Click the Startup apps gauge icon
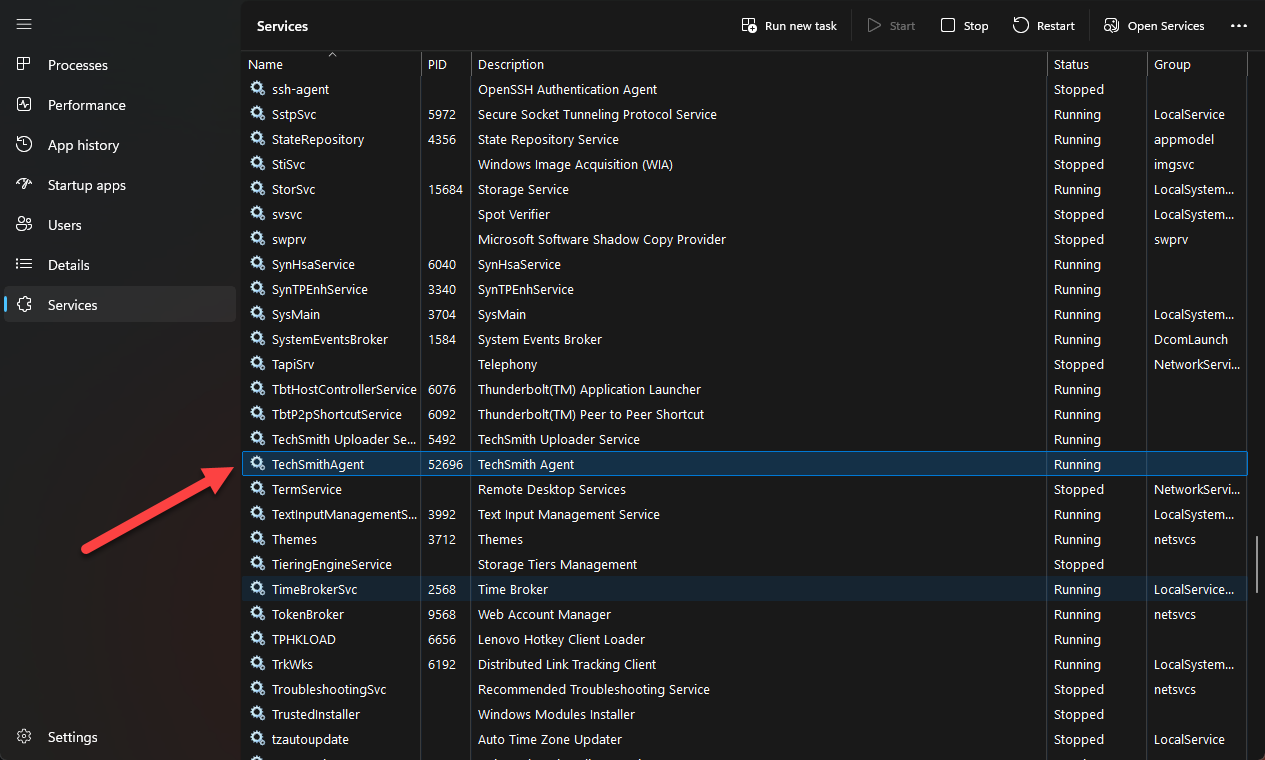The width and height of the screenshot is (1265, 760). click(25, 185)
